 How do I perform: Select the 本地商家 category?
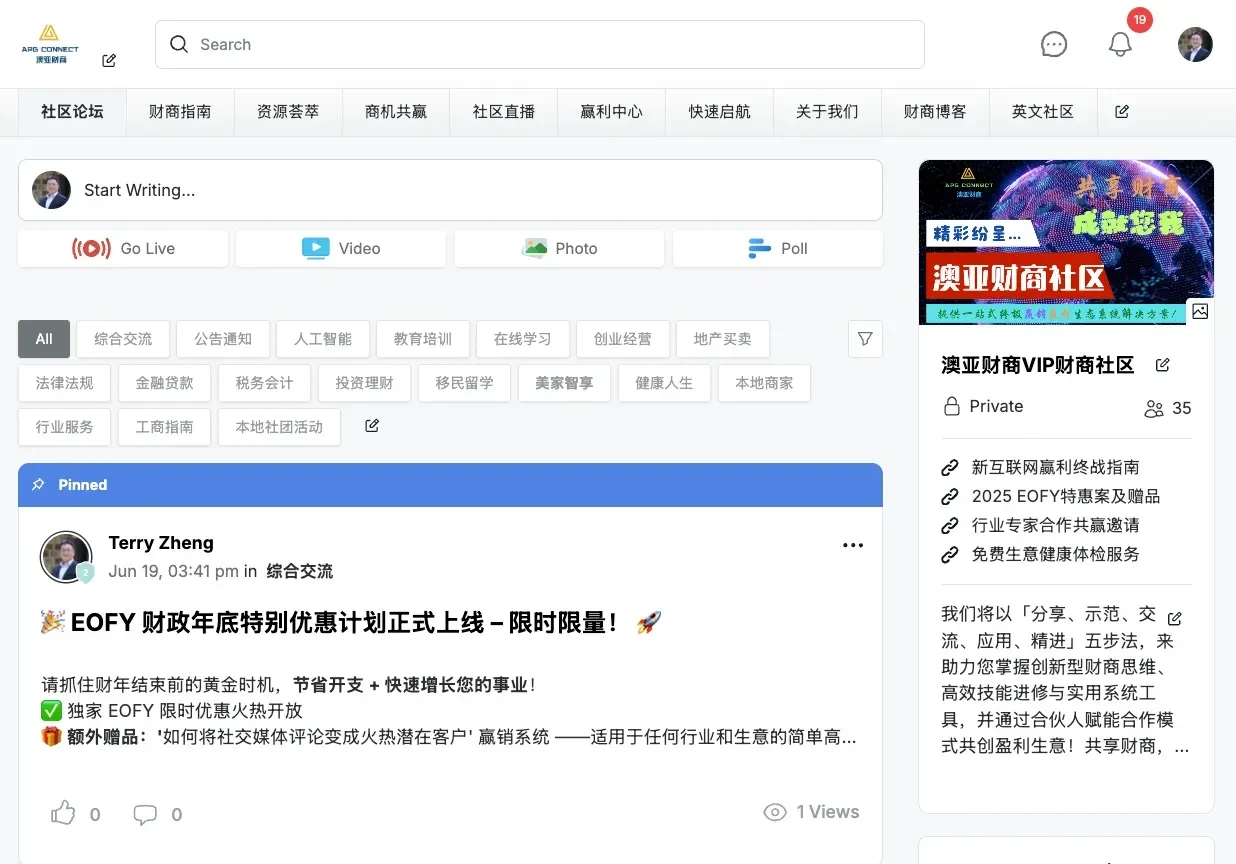(x=765, y=383)
